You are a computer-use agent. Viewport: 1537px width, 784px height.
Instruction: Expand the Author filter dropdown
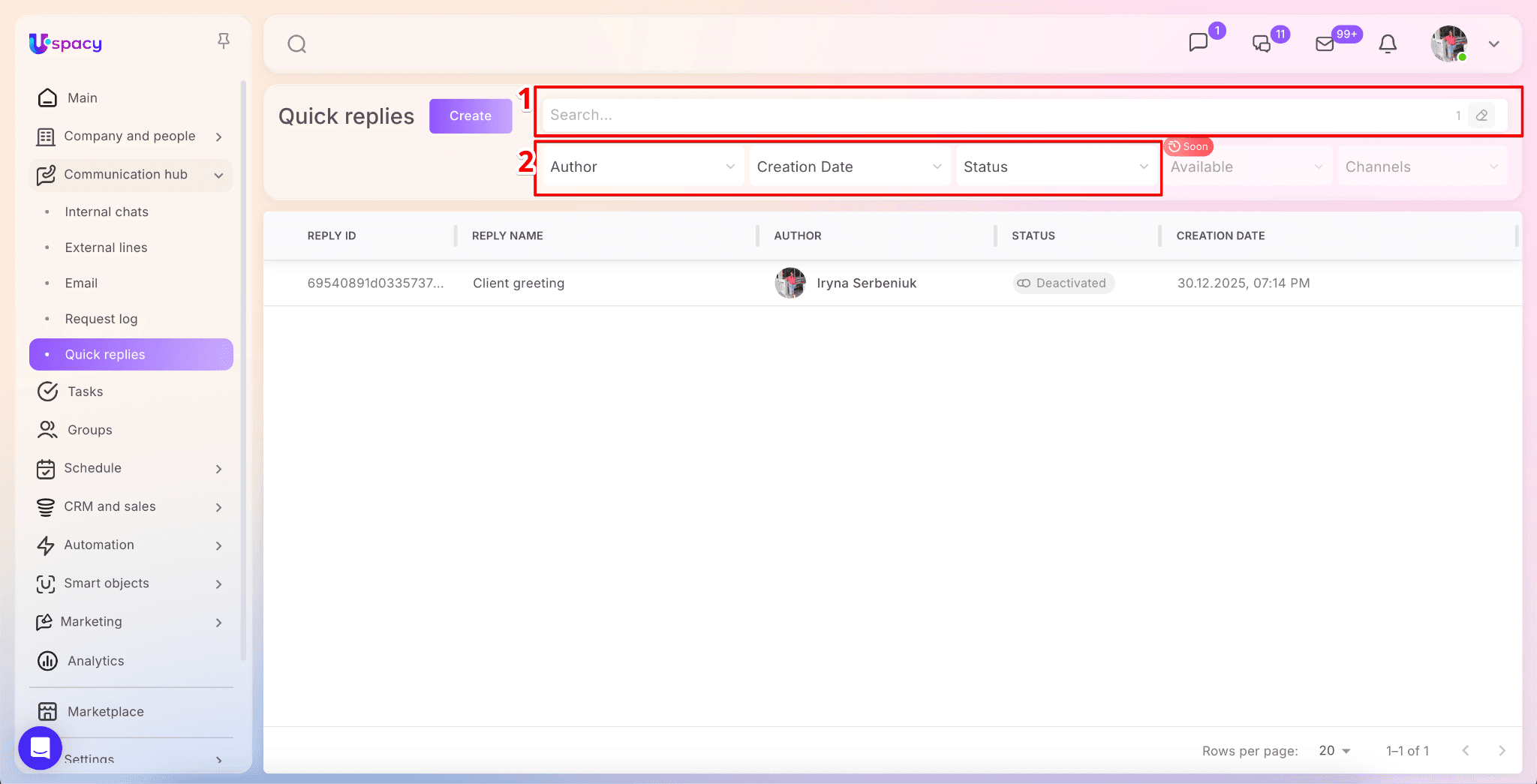point(642,167)
